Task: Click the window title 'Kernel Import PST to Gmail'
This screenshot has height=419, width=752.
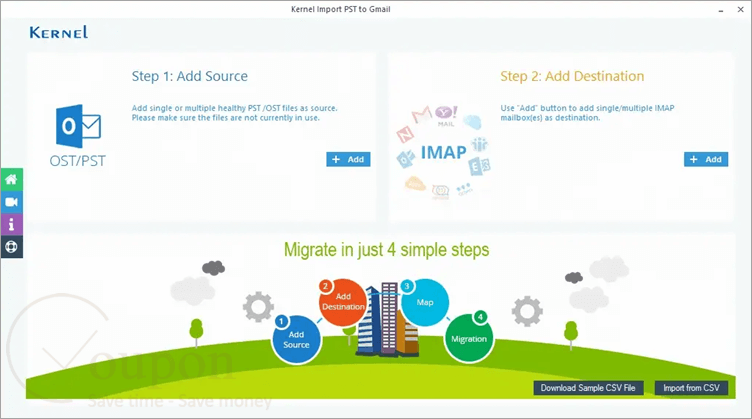Action: [341, 9]
